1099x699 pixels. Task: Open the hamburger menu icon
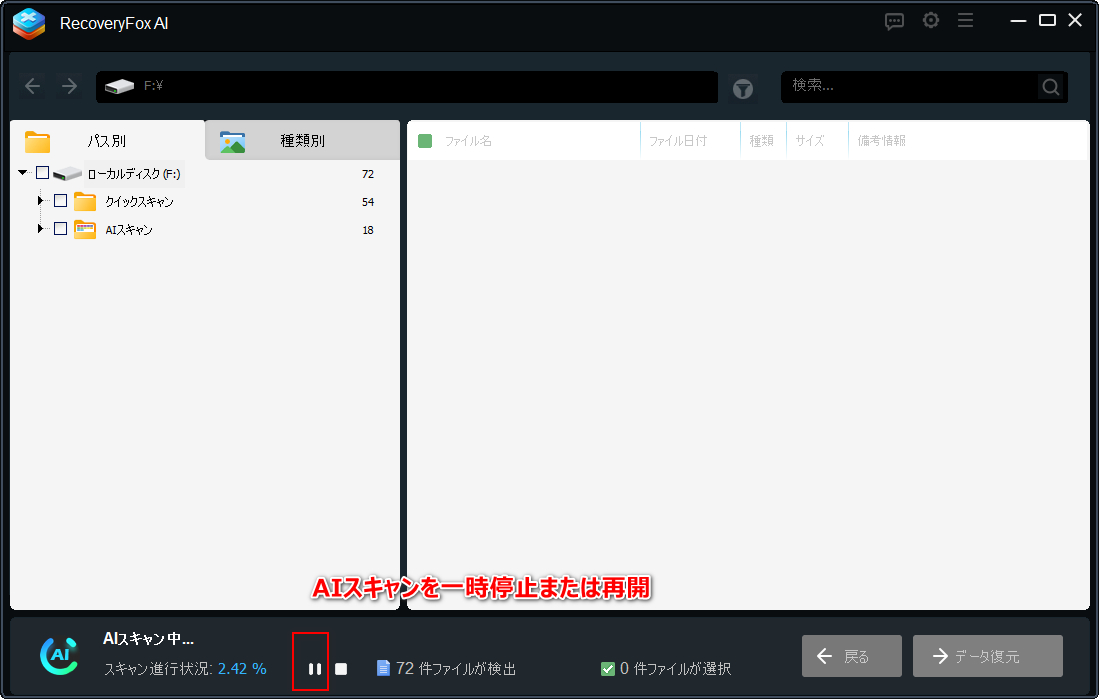coord(965,21)
